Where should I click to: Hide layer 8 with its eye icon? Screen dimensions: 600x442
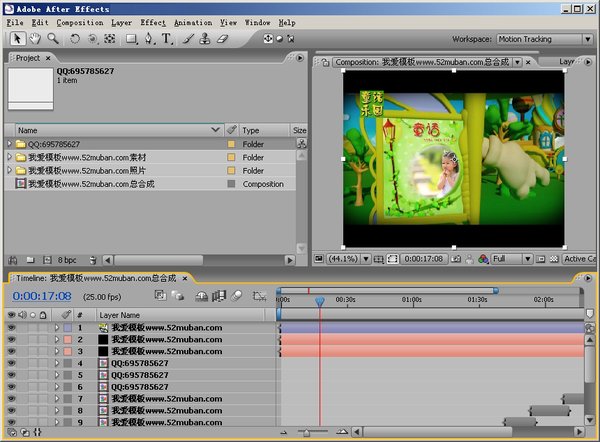11,411
